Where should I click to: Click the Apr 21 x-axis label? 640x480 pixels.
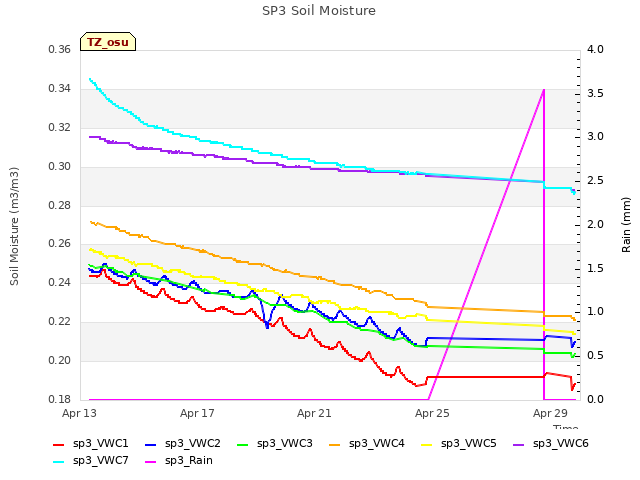click(x=314, y=413)
